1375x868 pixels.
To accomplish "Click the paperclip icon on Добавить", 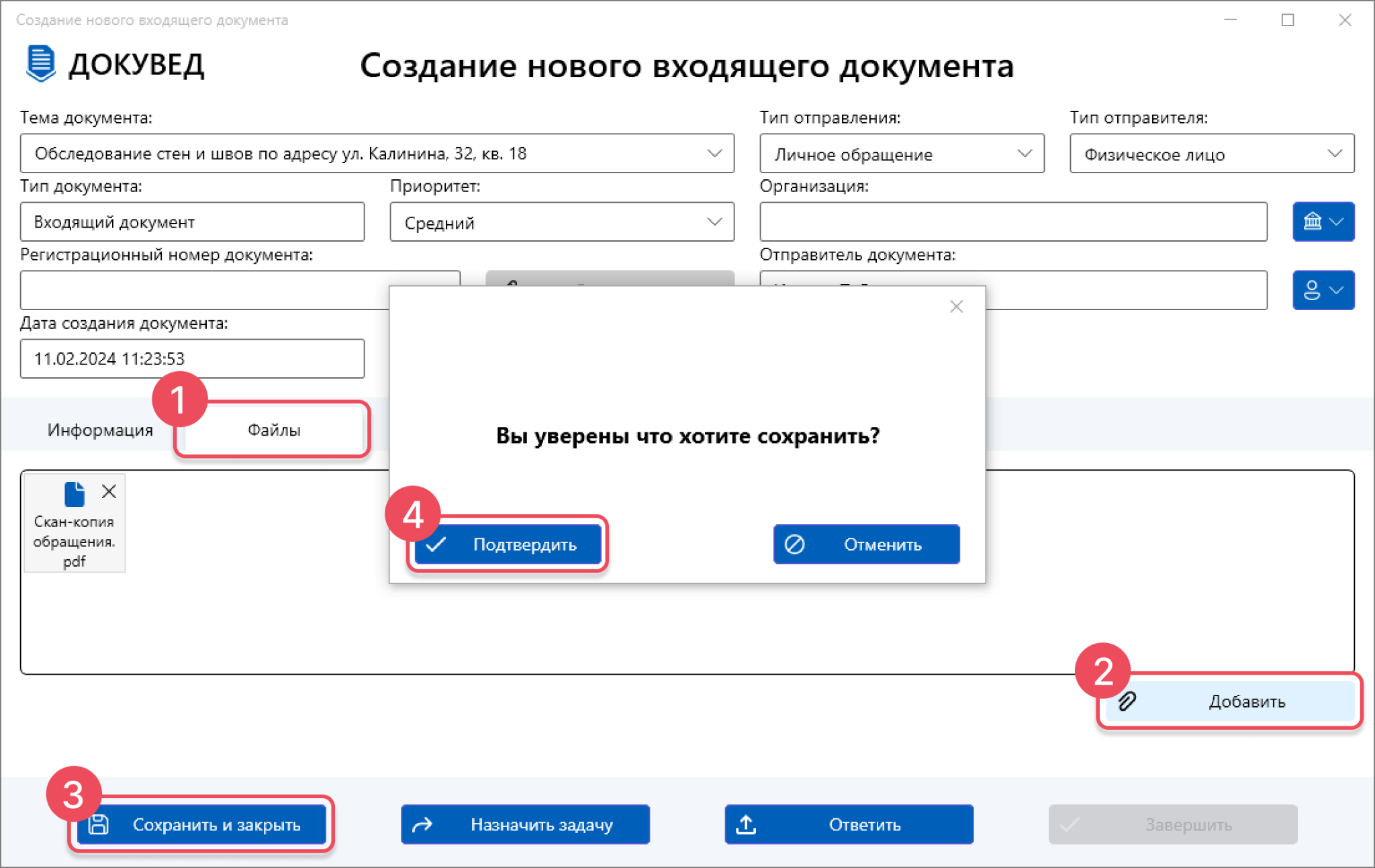I will (x=1127, y=702).
